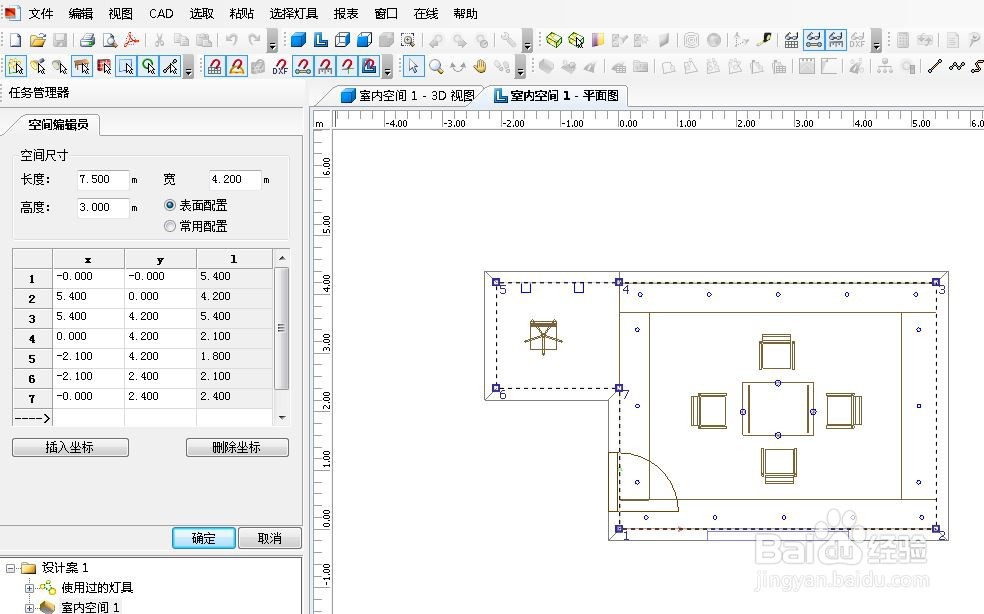
Task: Click the new file icon
Action: 15,40
